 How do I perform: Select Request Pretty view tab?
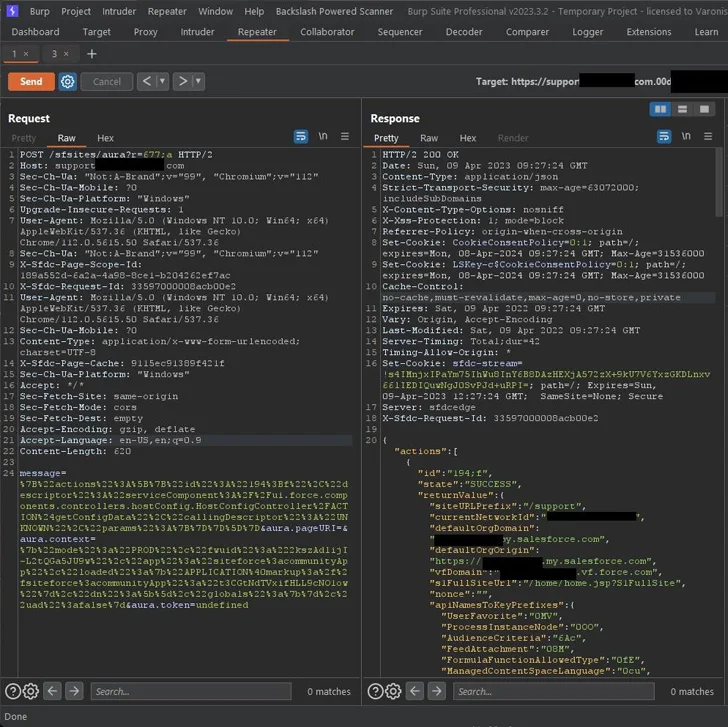(24, 138)
